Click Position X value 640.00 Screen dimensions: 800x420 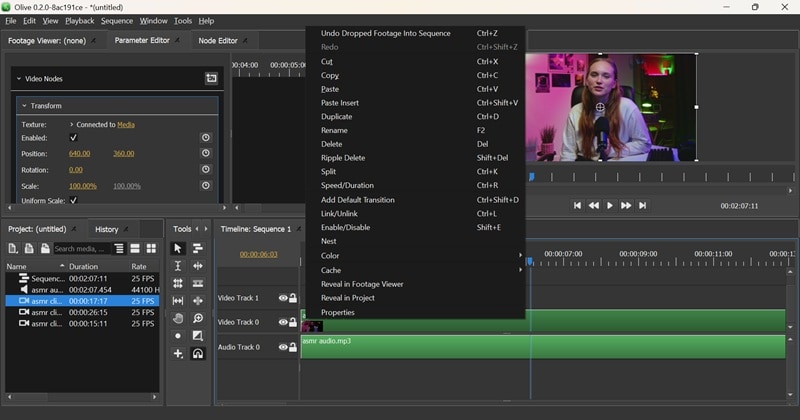coord(80,154)
